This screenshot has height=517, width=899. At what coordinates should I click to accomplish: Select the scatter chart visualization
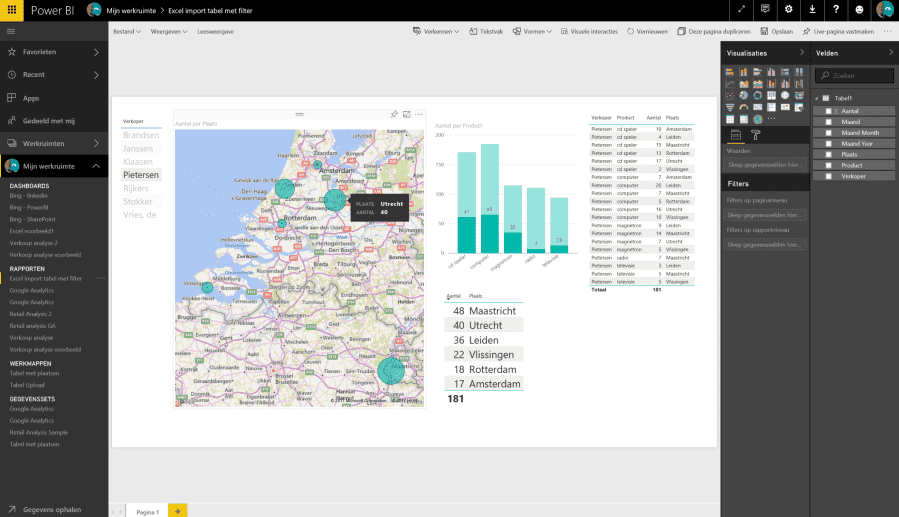[730, 95]
